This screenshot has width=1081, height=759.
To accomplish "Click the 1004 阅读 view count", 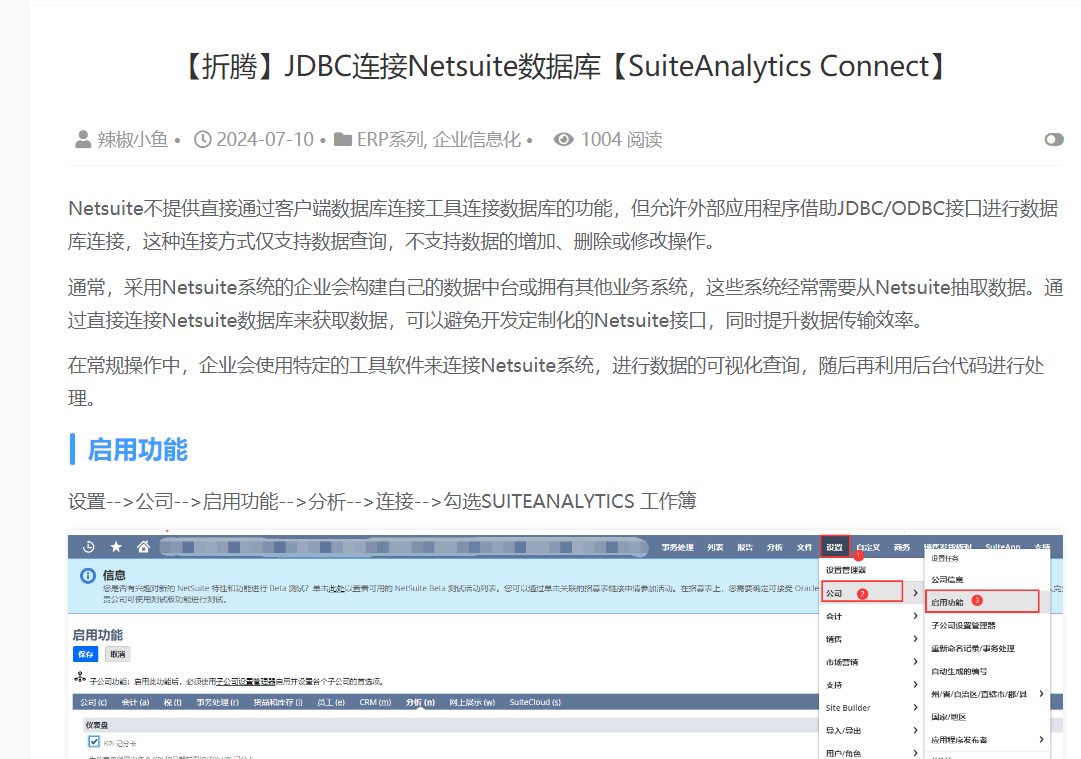I will tap(621, 139).
